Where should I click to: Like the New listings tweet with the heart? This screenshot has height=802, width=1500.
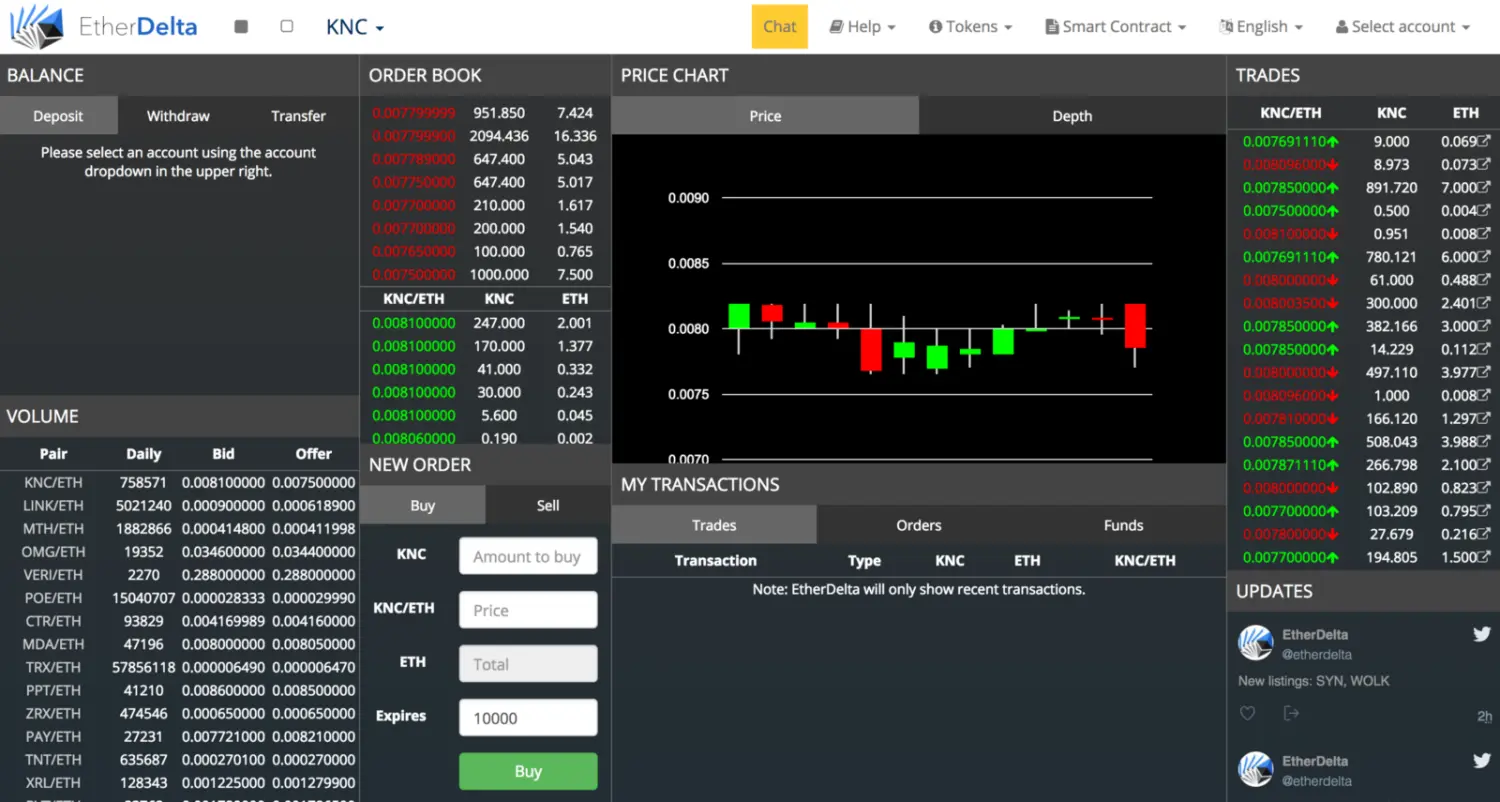1247,712
